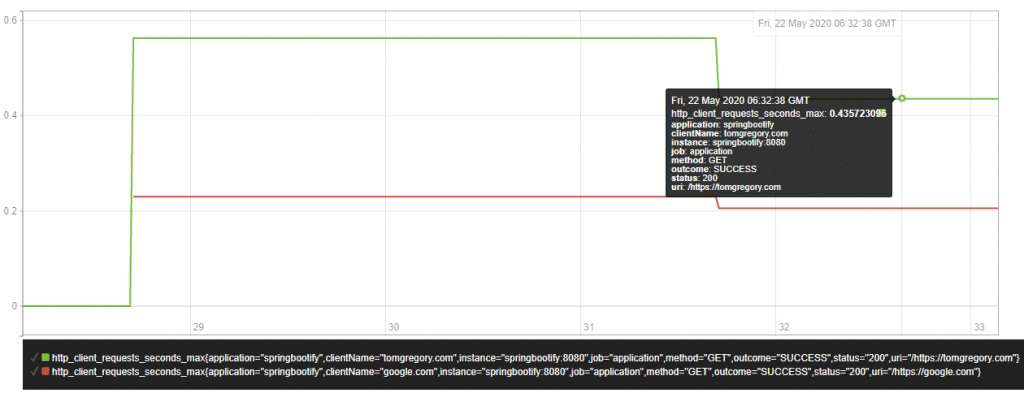Select the google.com legend series label
Viewport: 1024px width, 393px height.
(x=517, y=371)
